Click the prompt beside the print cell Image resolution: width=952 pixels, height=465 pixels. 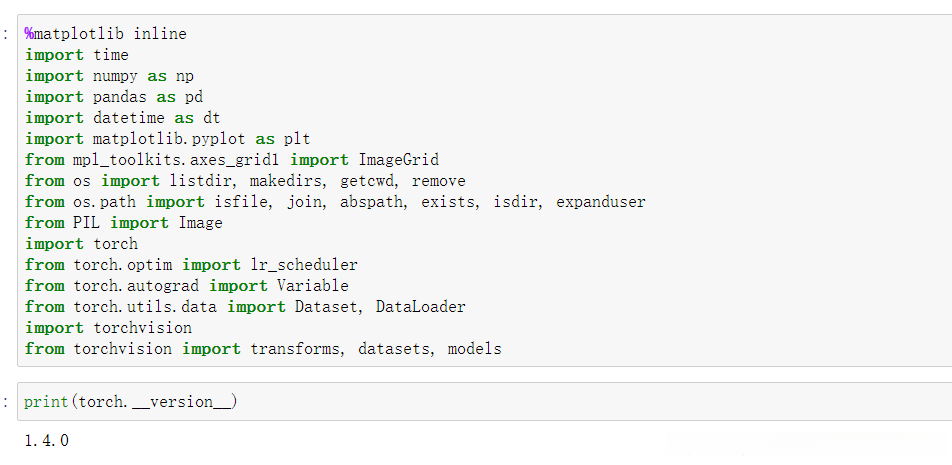pyautogui.click(x=6, y=402)
